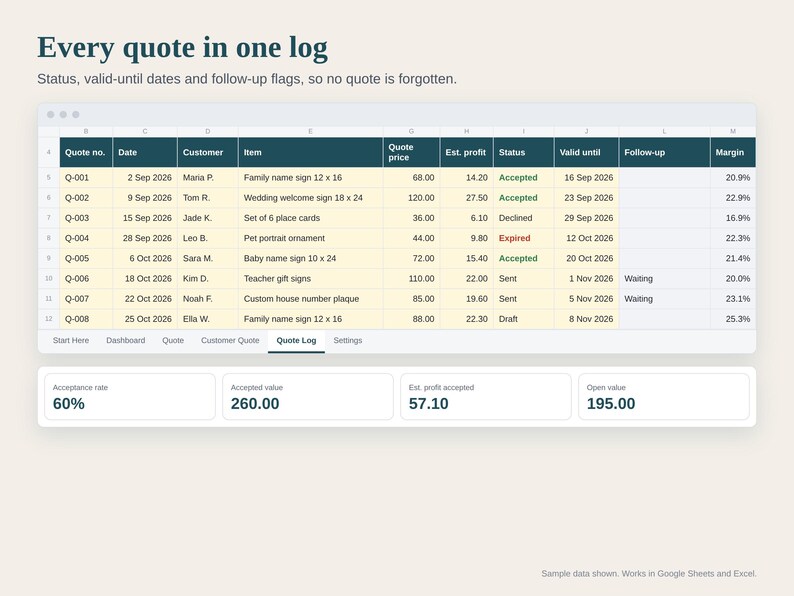Click the Baby name sign 10 x 24 item
The height and width of the screenshot is (596, 794).
click(x=310, y=259)
